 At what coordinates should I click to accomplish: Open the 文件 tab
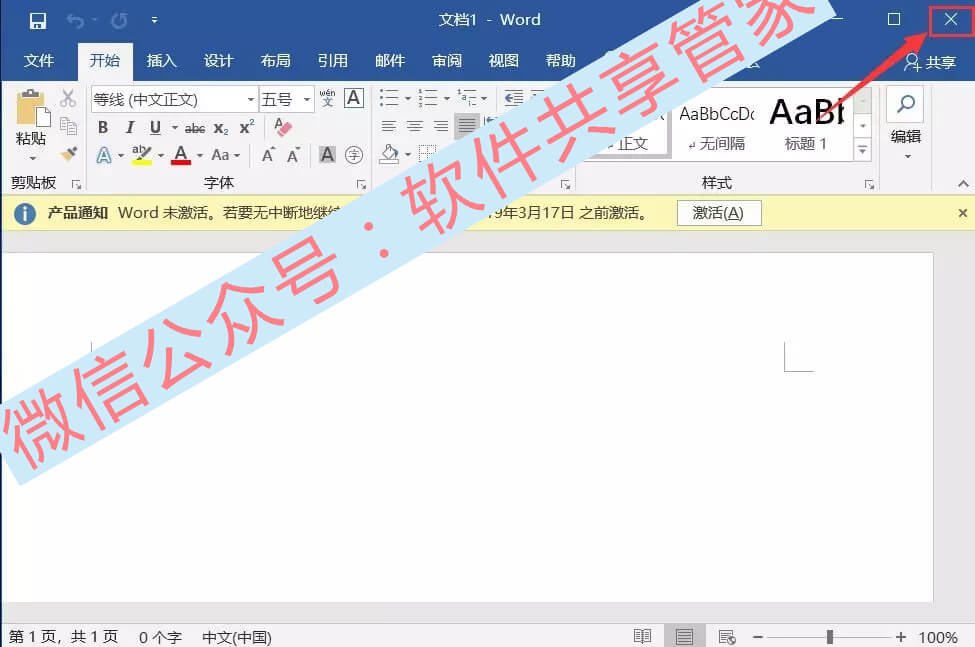pyautogui.click(x=39, y=61)
